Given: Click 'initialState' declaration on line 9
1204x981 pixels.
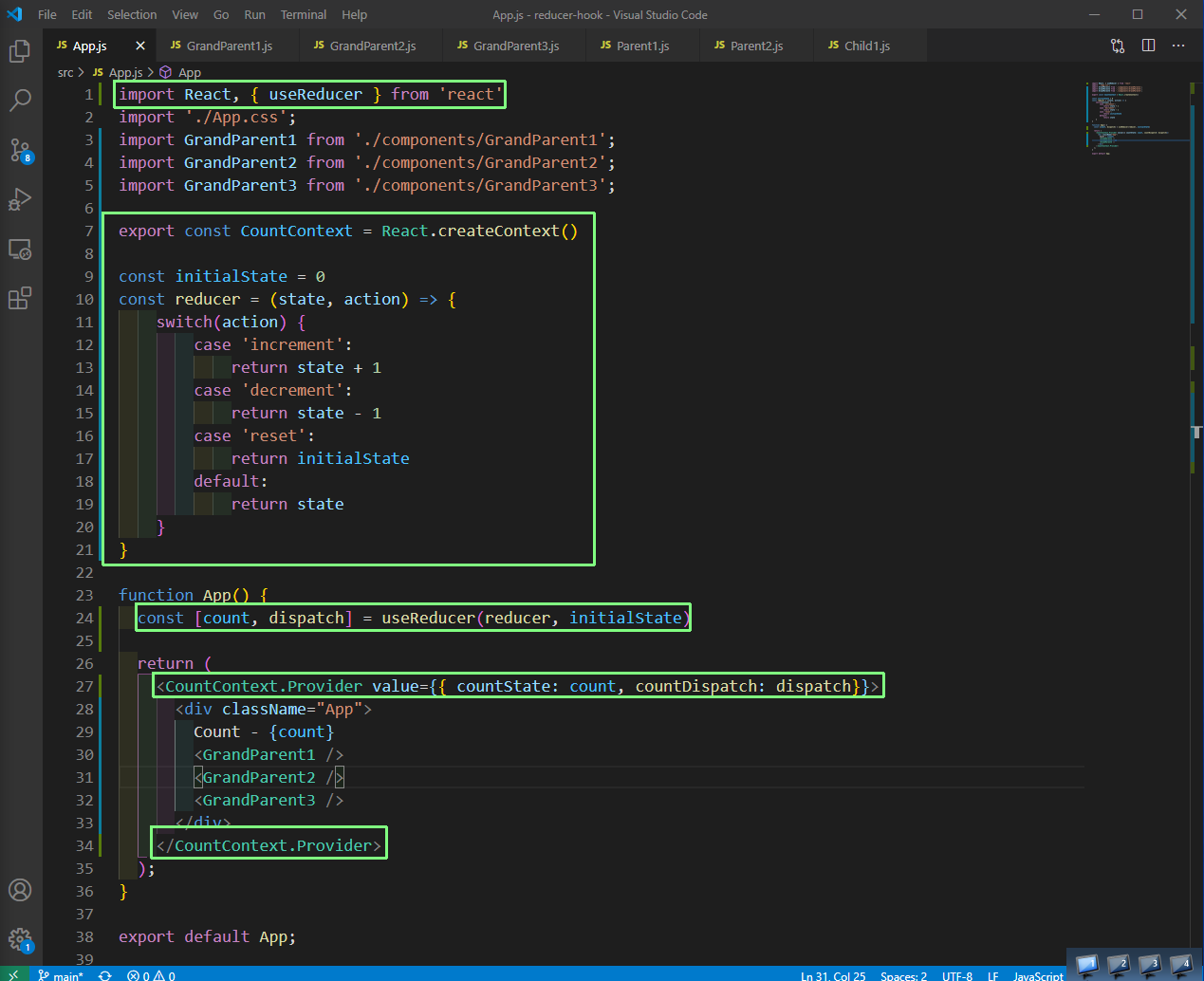Looking at the screenshot, I should [231, 276].
